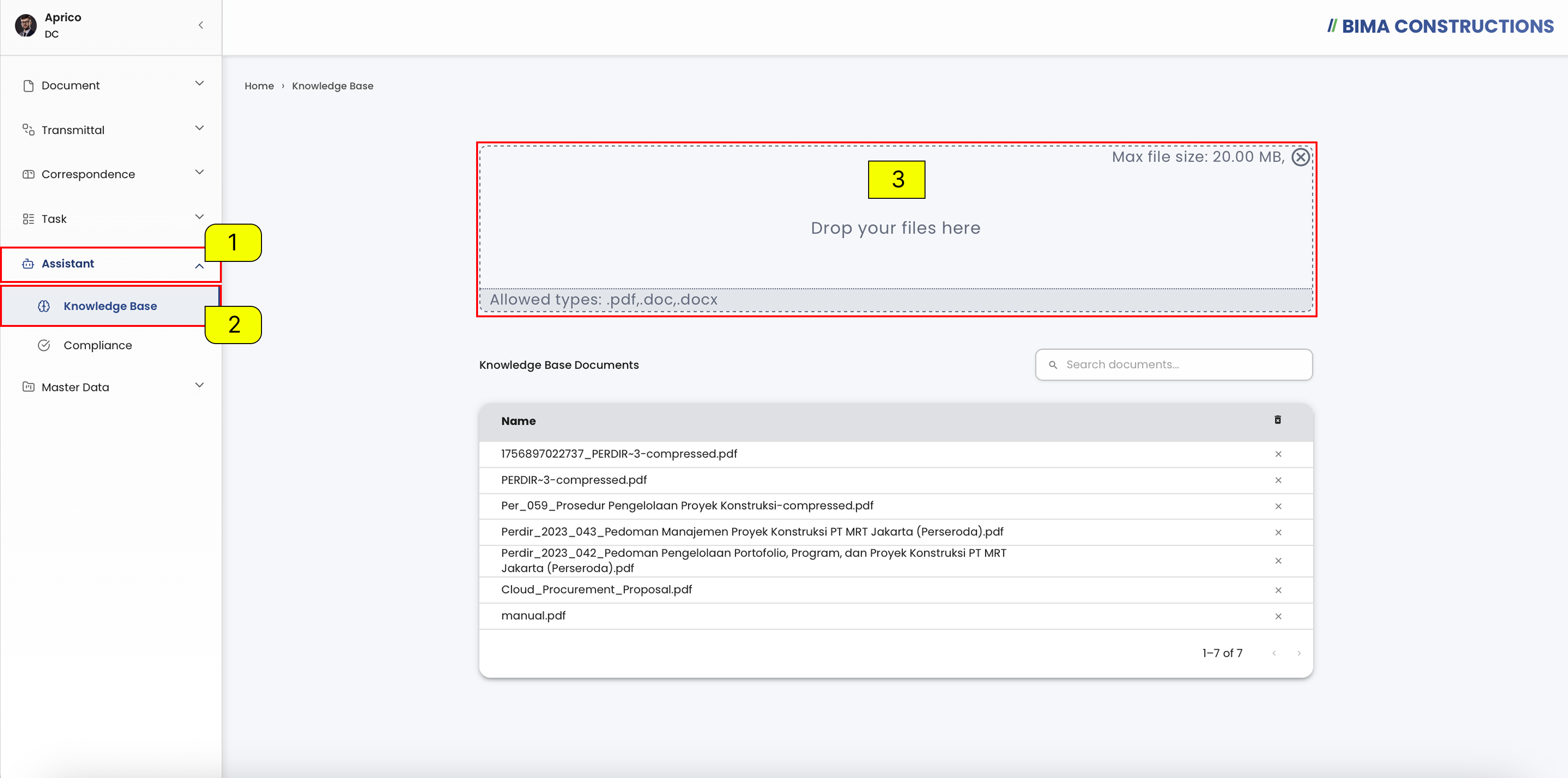The width and height of the screenshot is (1568, 778).
Task: Collapse the sidebar with the left chevron
Action: [201, 25]
